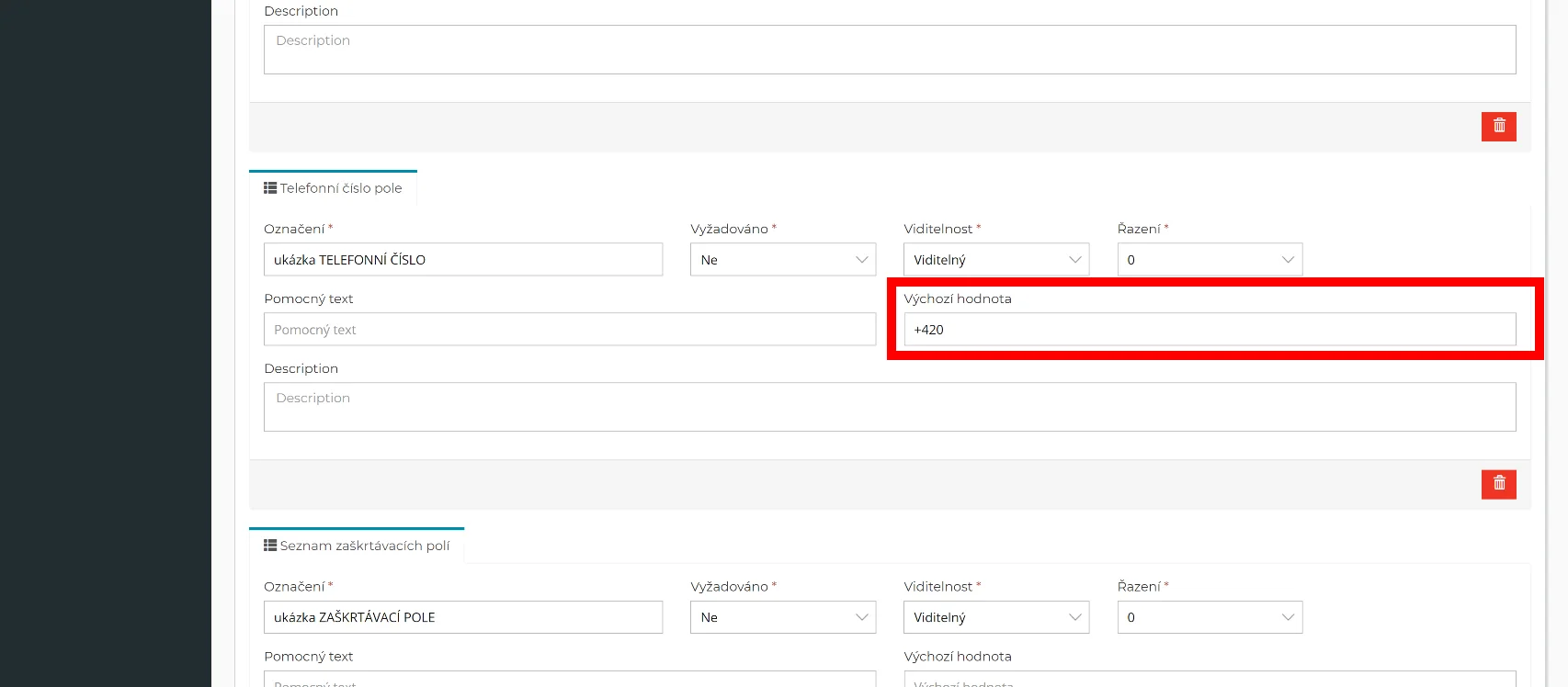Viewport: 1568px width, 687px height.
Task: Expand Řazení dropdown in checkbox list section
Action: (1209, 617)
